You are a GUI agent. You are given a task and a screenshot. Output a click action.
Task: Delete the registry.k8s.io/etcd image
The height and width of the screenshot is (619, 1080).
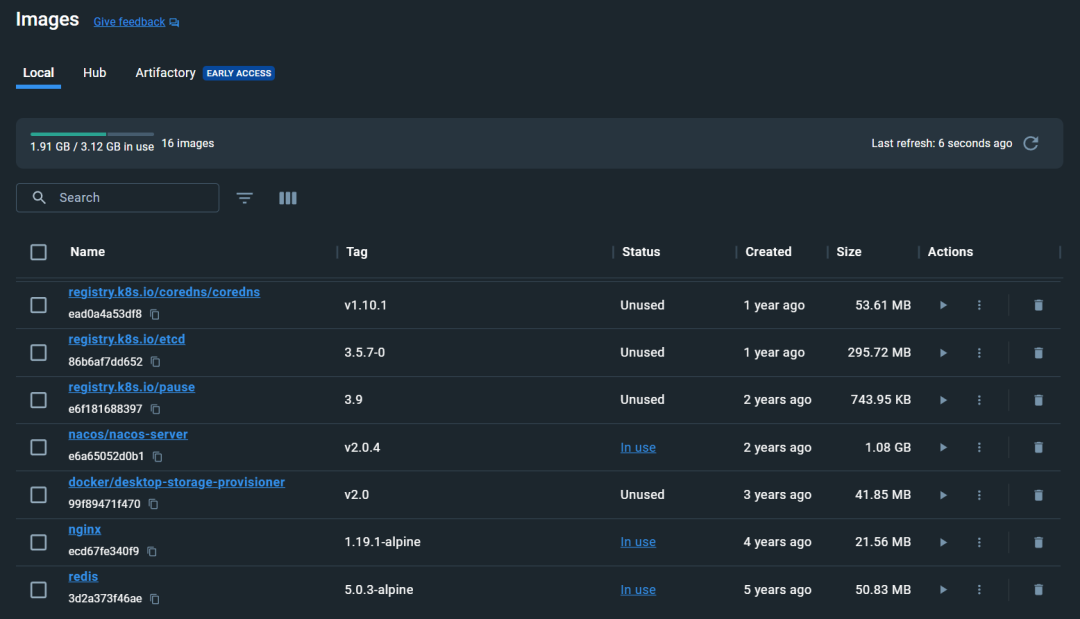[x=1038, y=353]
